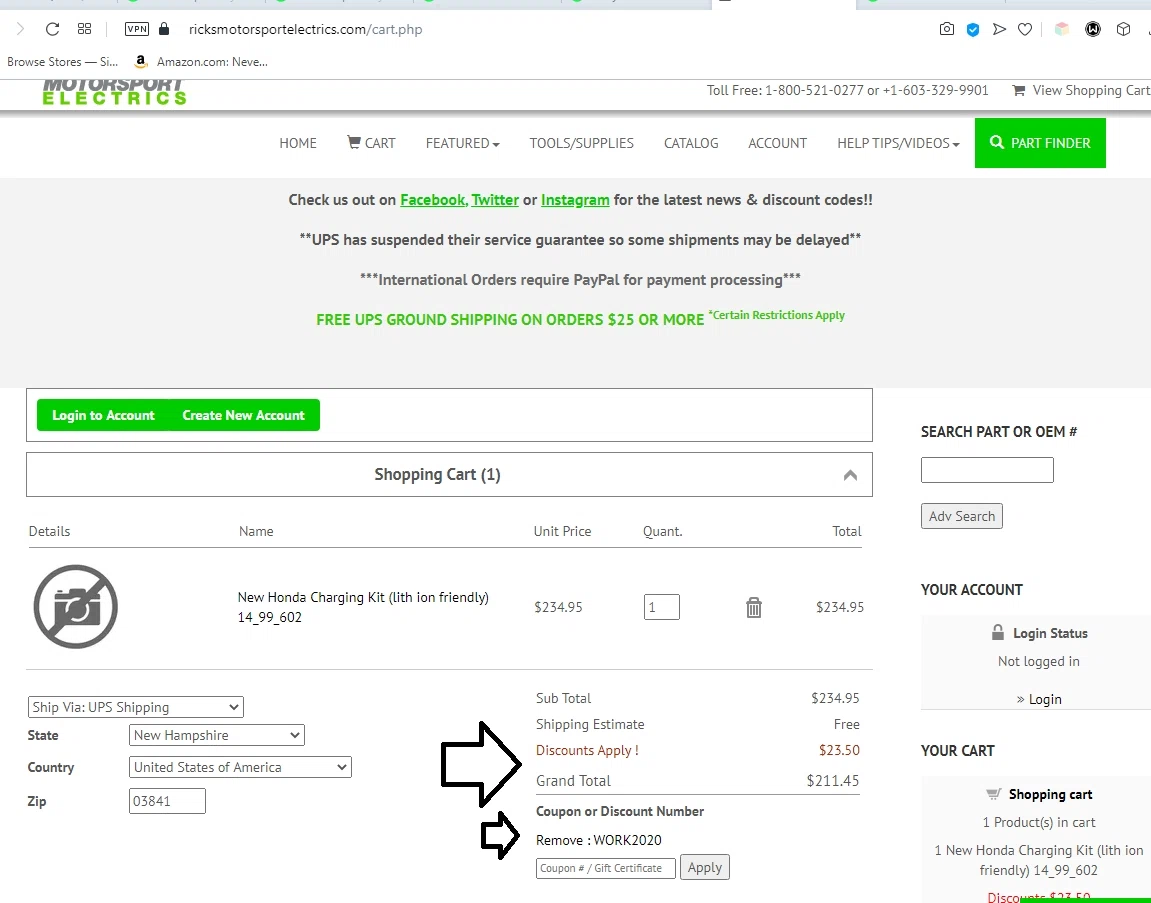Click the Discounts Apply ! text

coord(587,750)
